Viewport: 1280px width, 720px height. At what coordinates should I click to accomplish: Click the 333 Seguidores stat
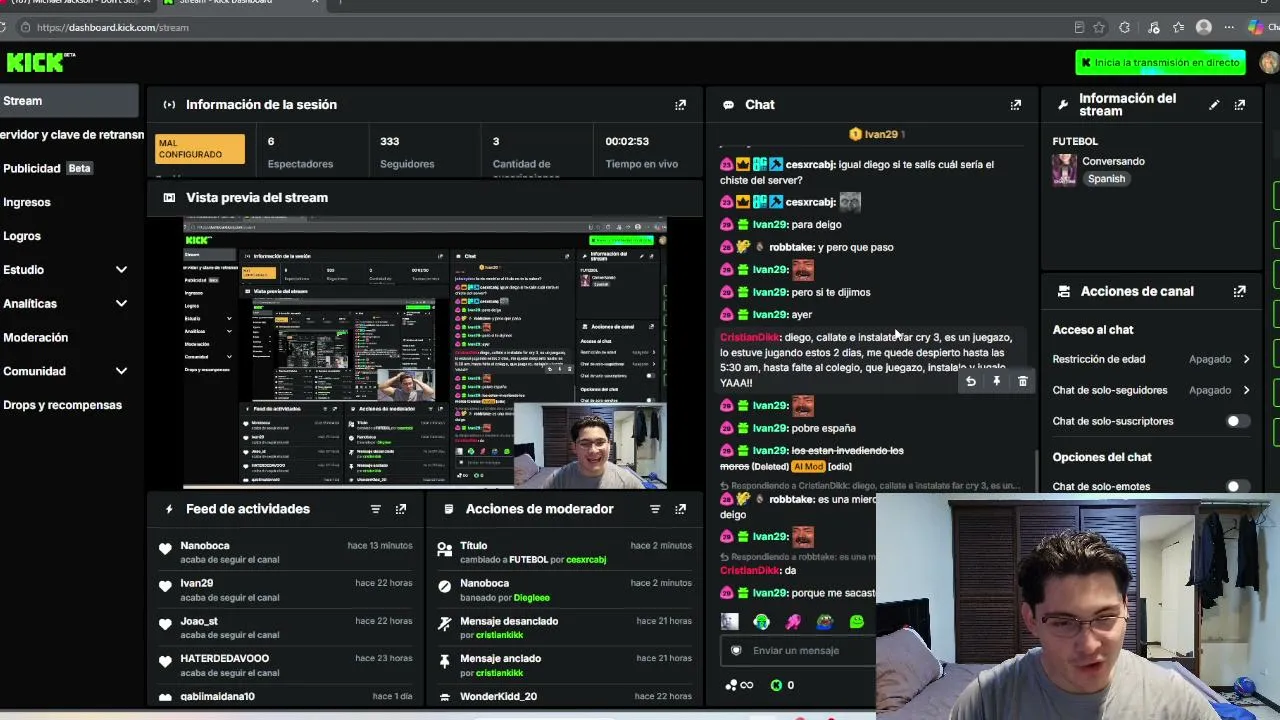[x=407, y=152]
